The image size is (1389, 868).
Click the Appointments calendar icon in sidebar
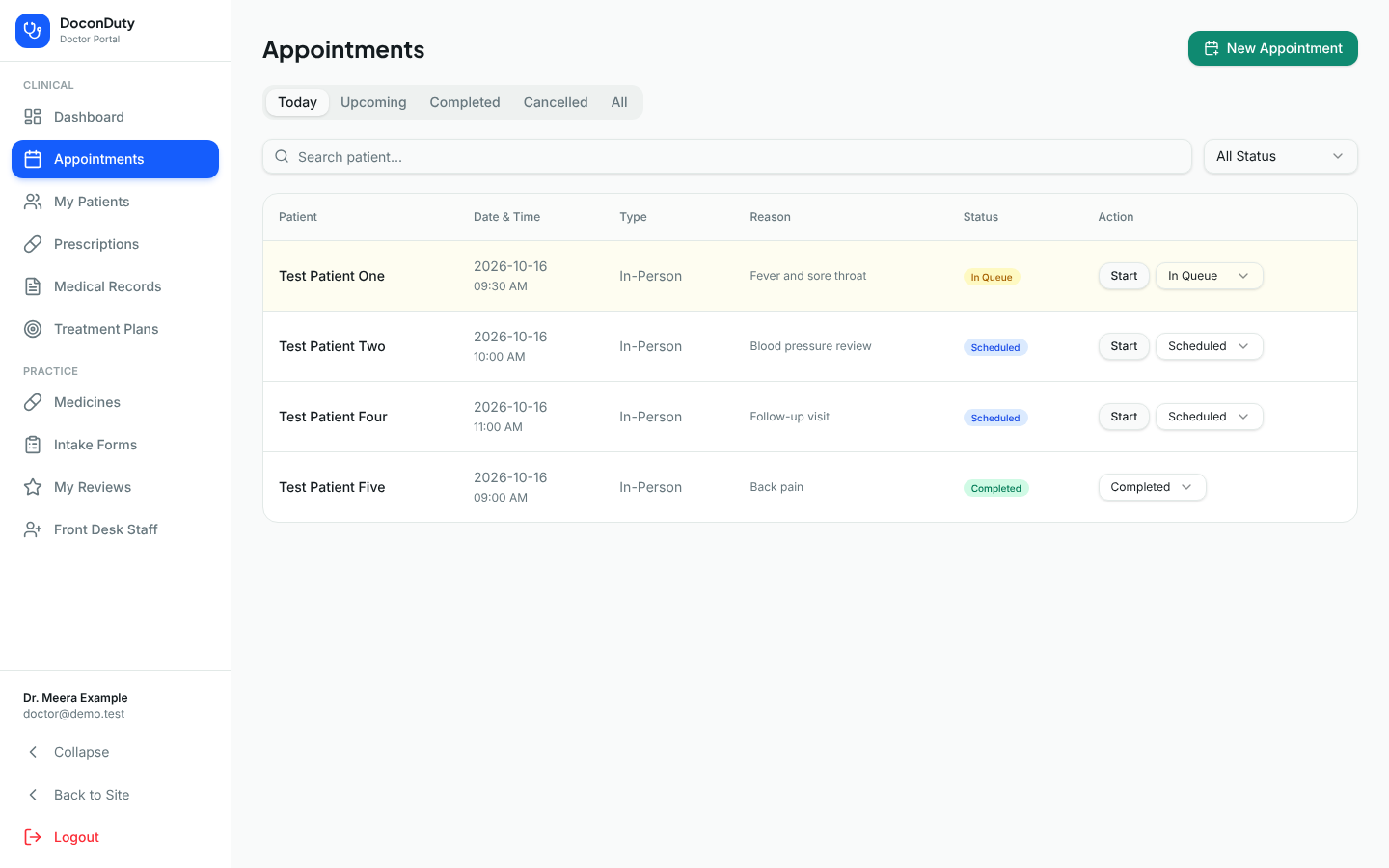click(33, 159)
